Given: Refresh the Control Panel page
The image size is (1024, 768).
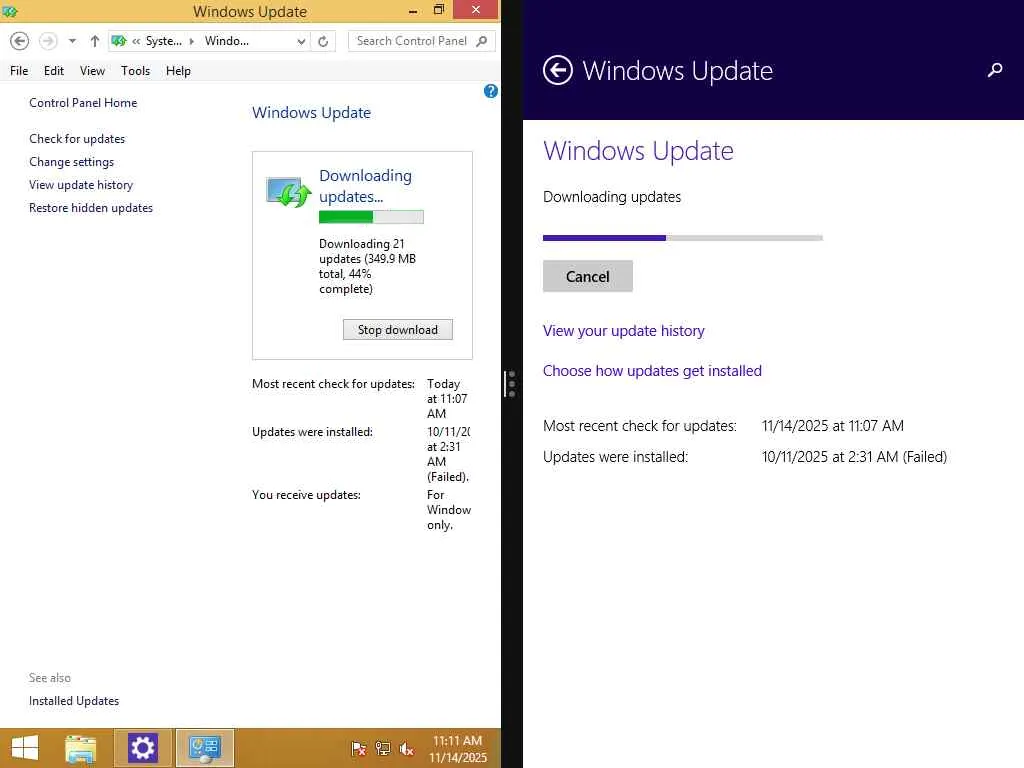Looking at the screenshot, I should click(x=323, y=41).
